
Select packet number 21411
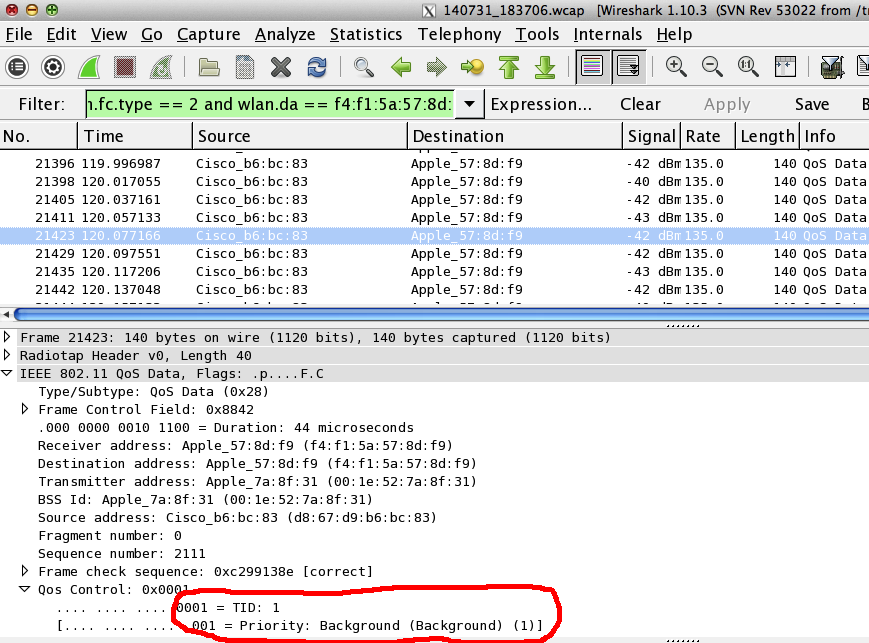coord(434,218)
